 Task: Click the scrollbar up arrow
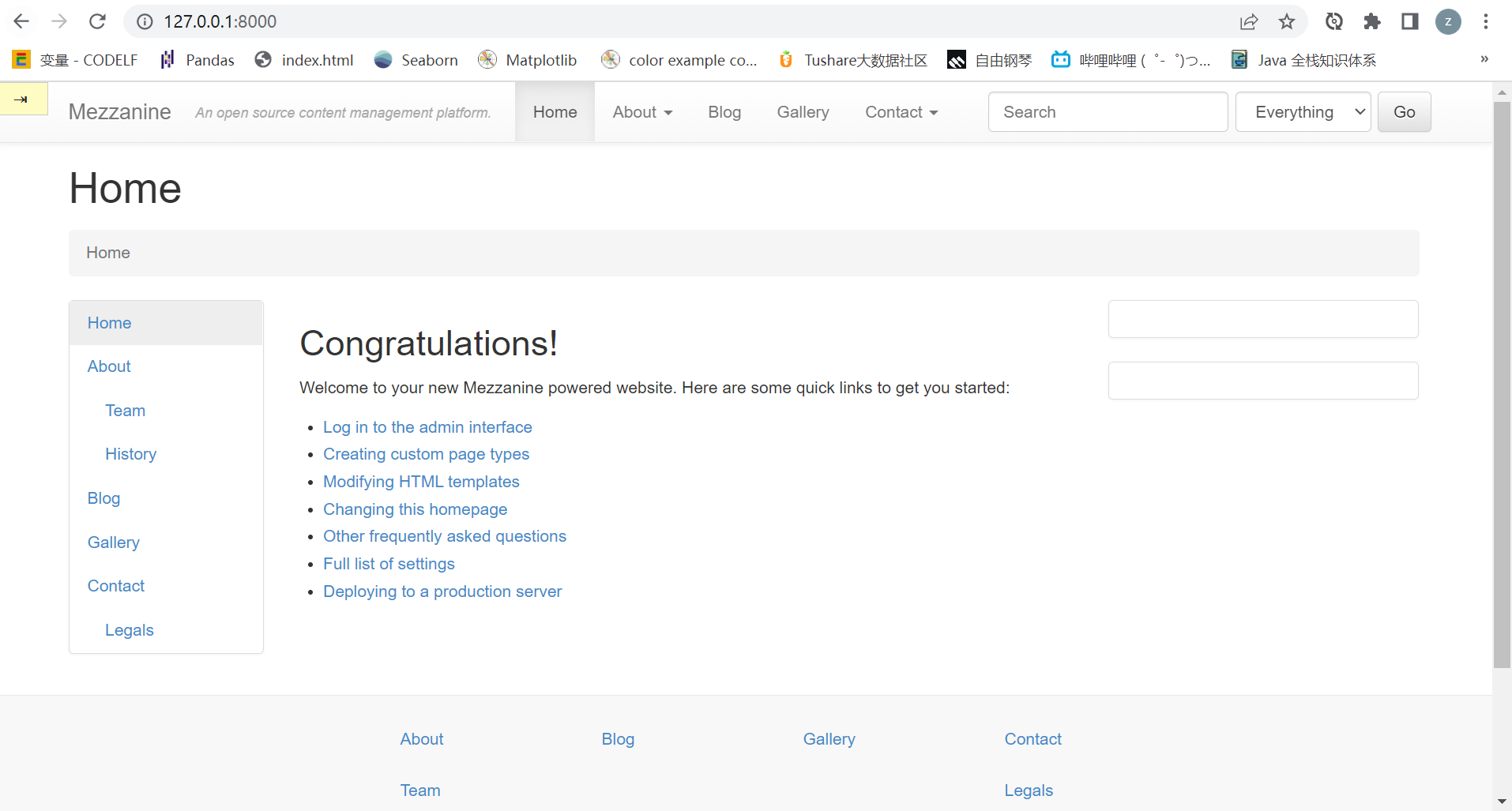[x=1502, y=92]
